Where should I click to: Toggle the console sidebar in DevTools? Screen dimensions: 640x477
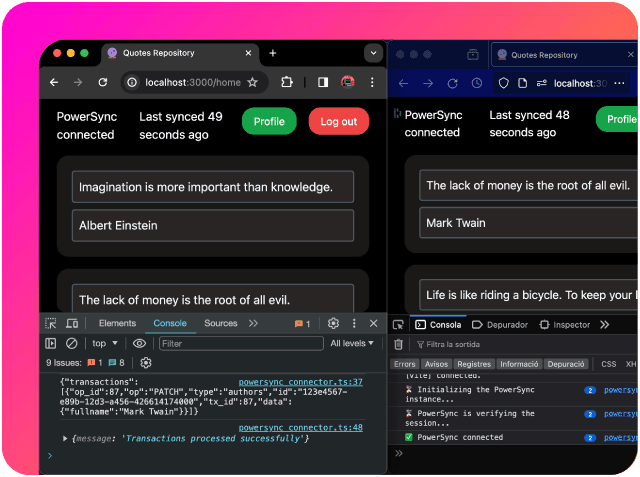click(x=51, y=344)
